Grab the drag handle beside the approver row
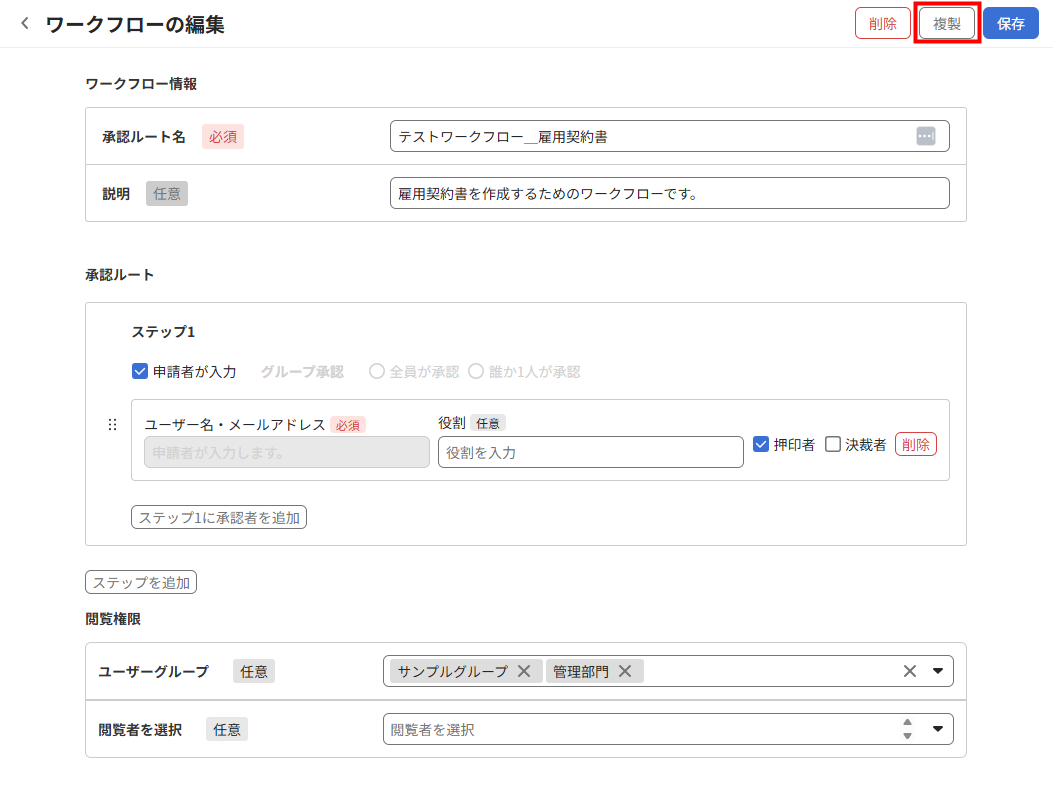 (x=112, y=425)
